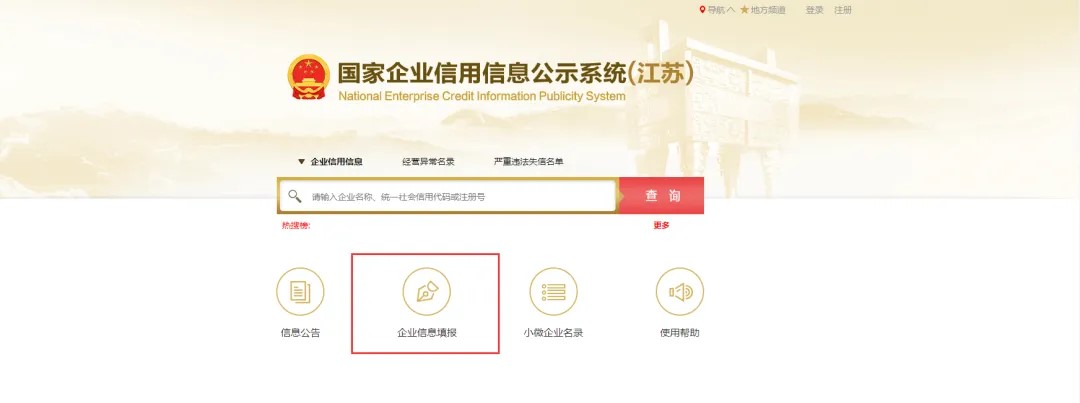Focus the enterprise name search field
This screenshot has width=1080, height=403.
pyautogui.click(x=447, y=196)
